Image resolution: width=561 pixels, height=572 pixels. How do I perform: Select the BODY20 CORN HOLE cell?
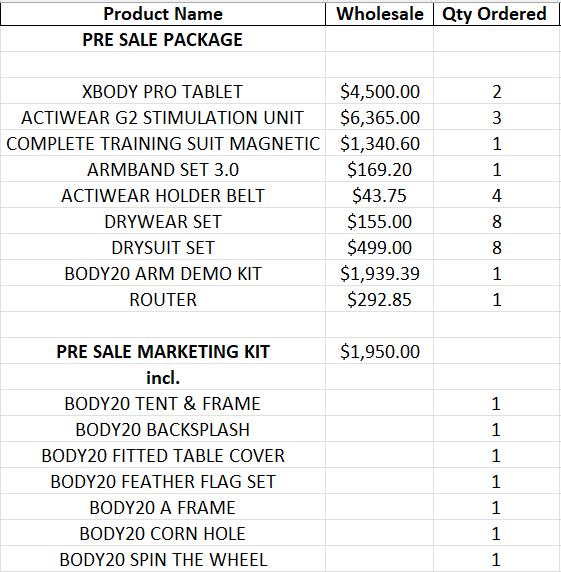pos(163,533)
